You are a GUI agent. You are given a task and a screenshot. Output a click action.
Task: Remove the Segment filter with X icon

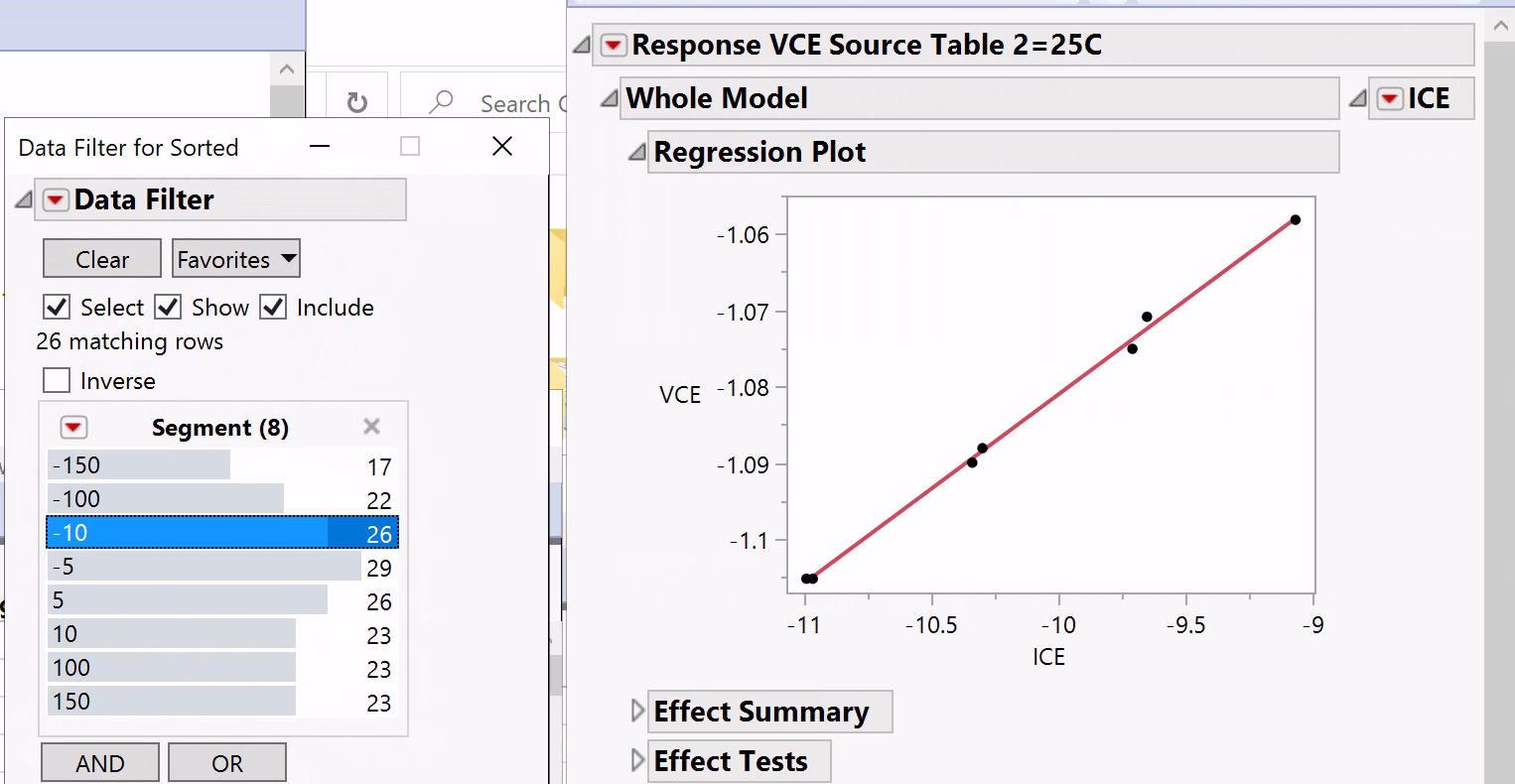[371, 427]
